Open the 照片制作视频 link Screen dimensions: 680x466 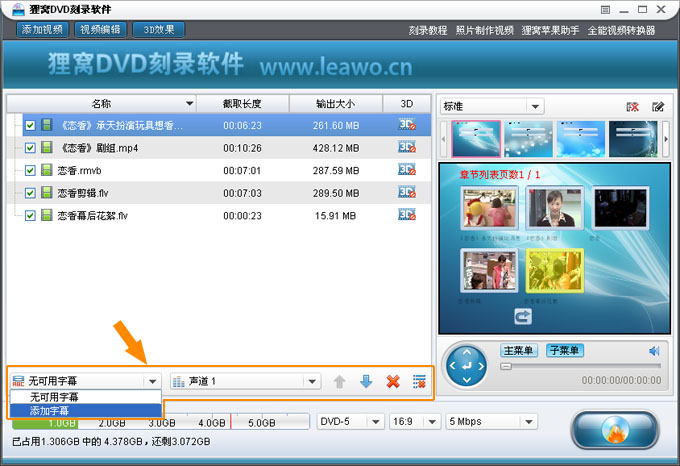484,30
